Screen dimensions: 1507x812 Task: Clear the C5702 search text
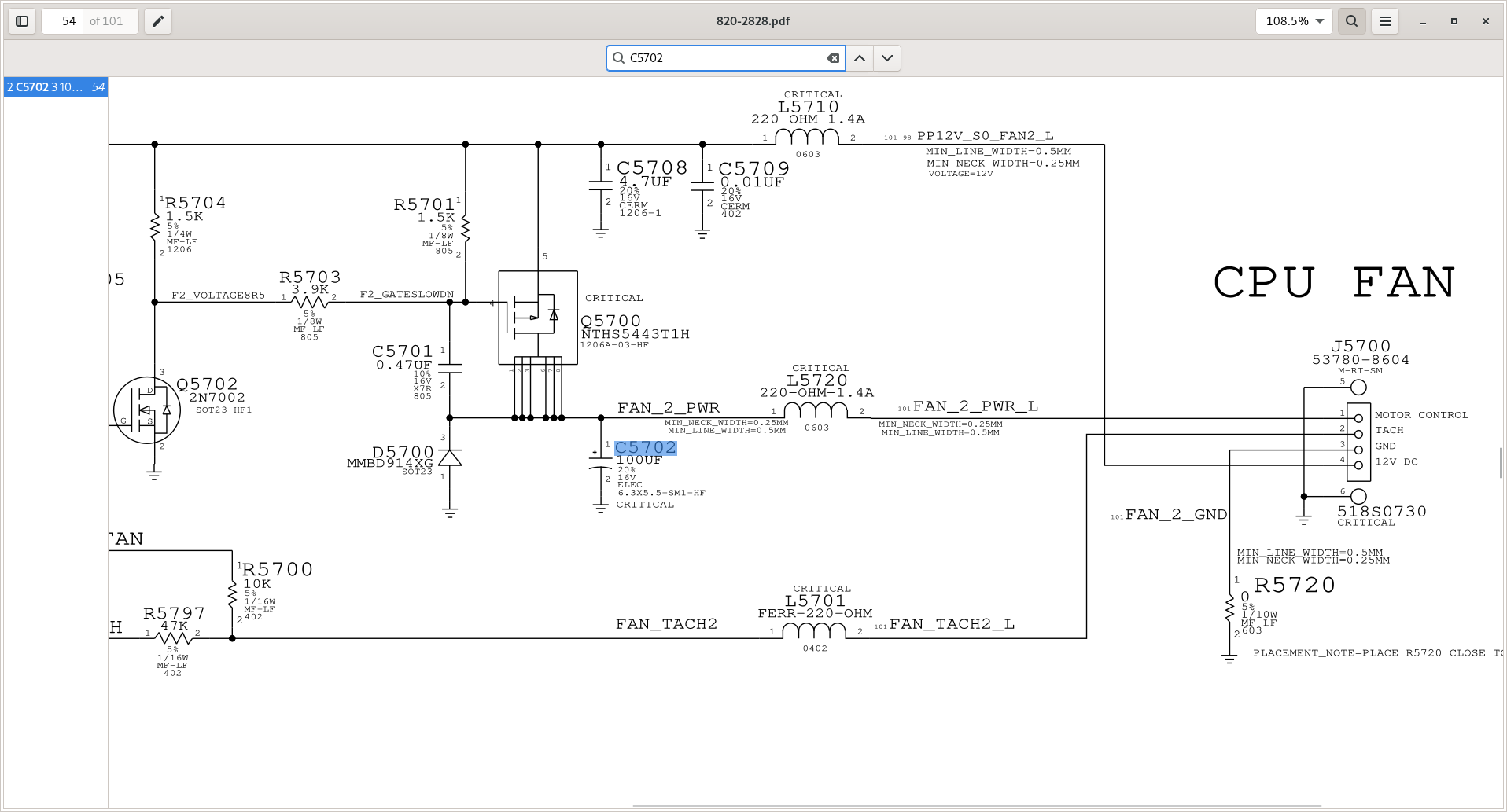[x=832, y=58]
